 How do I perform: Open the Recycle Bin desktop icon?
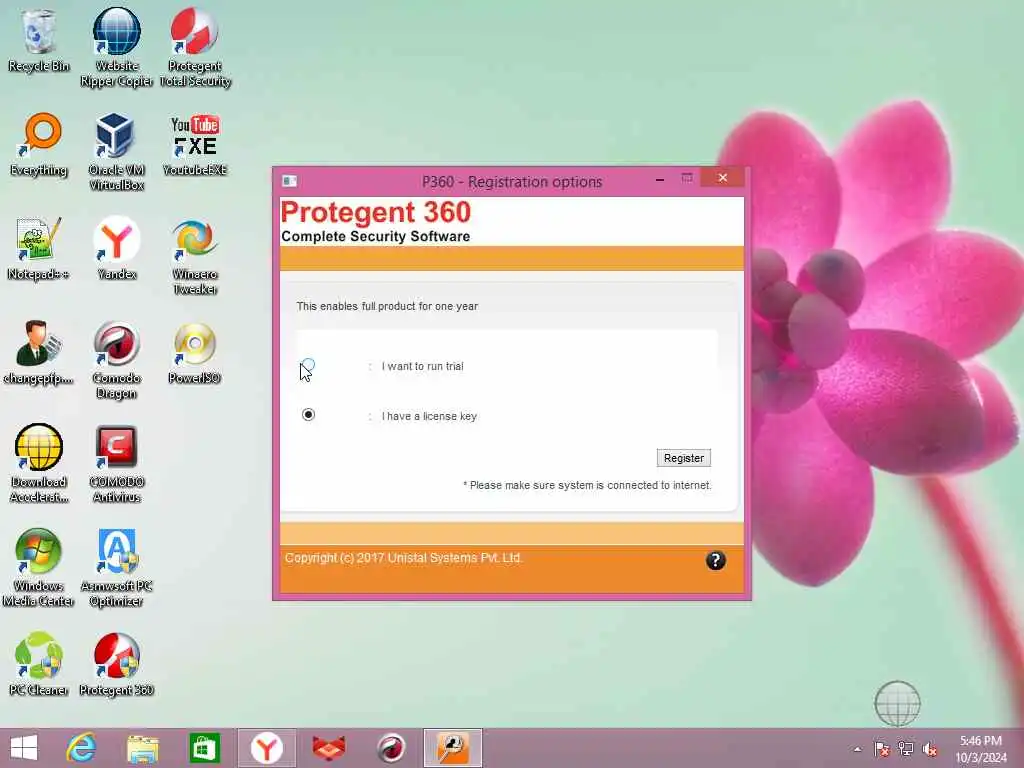coord(39,40)
